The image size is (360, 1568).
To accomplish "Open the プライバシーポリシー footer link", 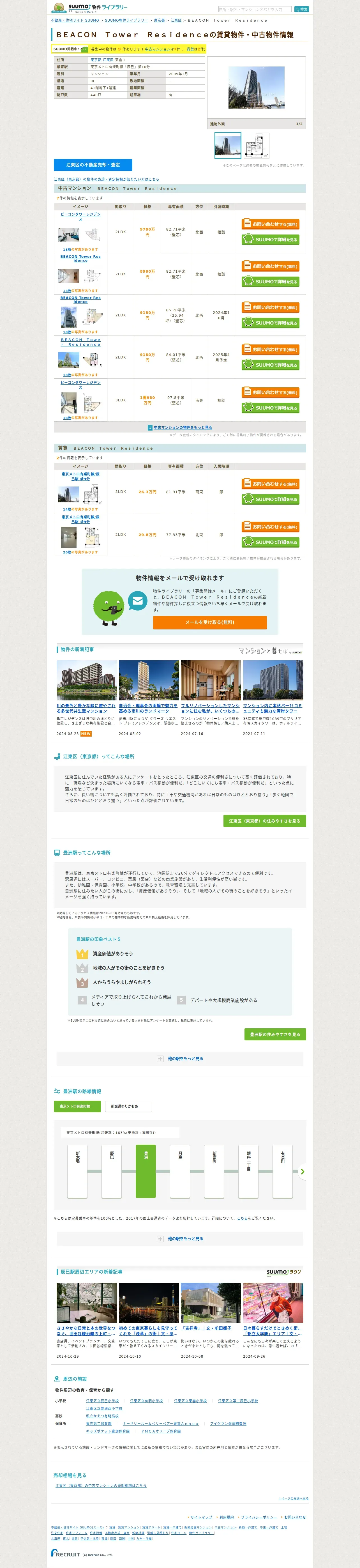I will [x=259, y=1517].
